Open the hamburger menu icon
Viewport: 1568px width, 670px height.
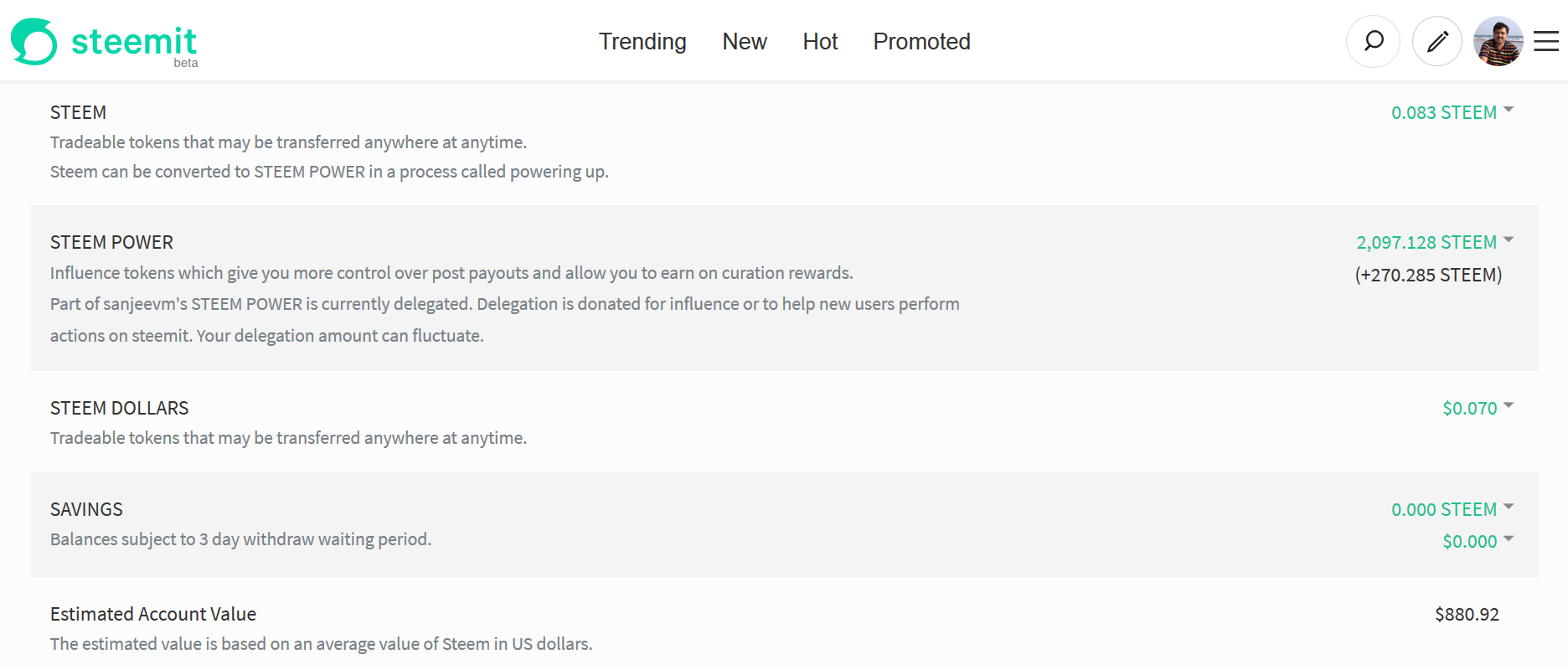click(x=1546, y=41)
